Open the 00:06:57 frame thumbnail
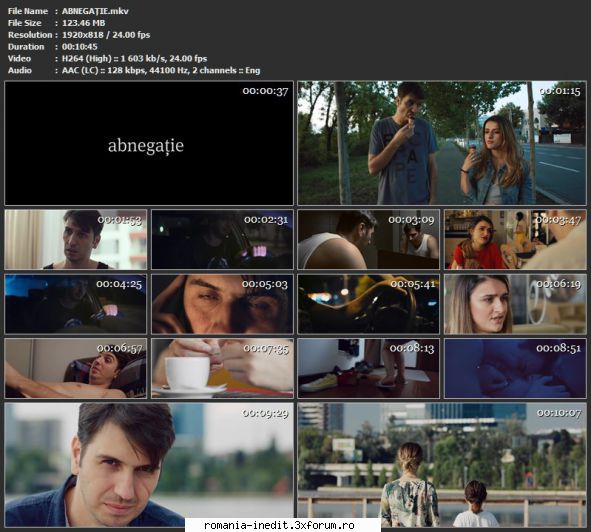Image resolution: width=591 pixels, height=532 pixels. click(x=76, y=368)
